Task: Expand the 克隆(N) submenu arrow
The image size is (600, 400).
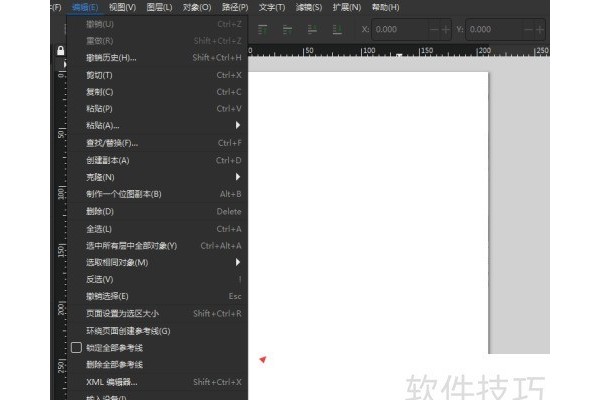Action: pos(238,177)
